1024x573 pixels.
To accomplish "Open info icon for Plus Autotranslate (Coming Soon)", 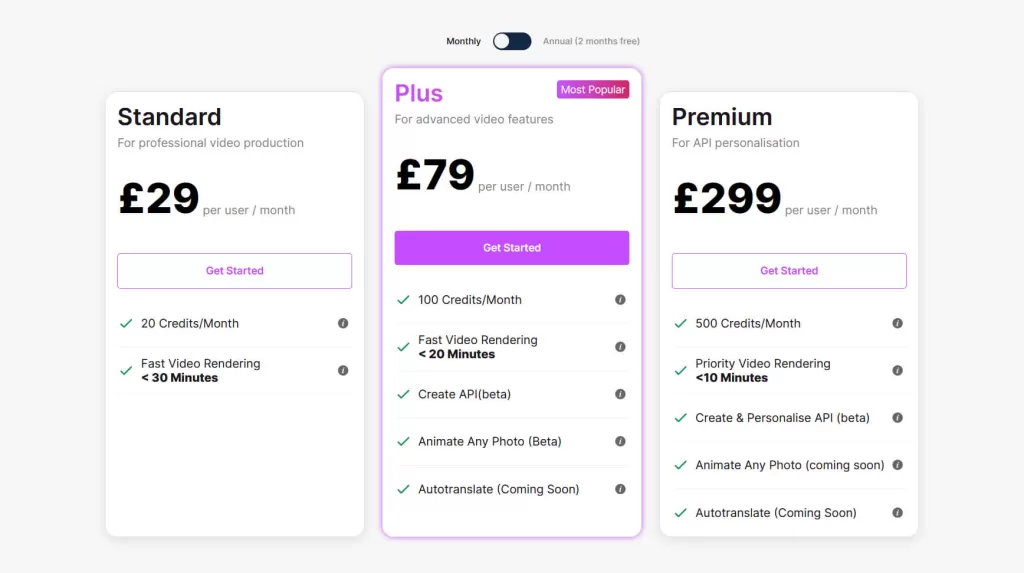I will (620, 489).
